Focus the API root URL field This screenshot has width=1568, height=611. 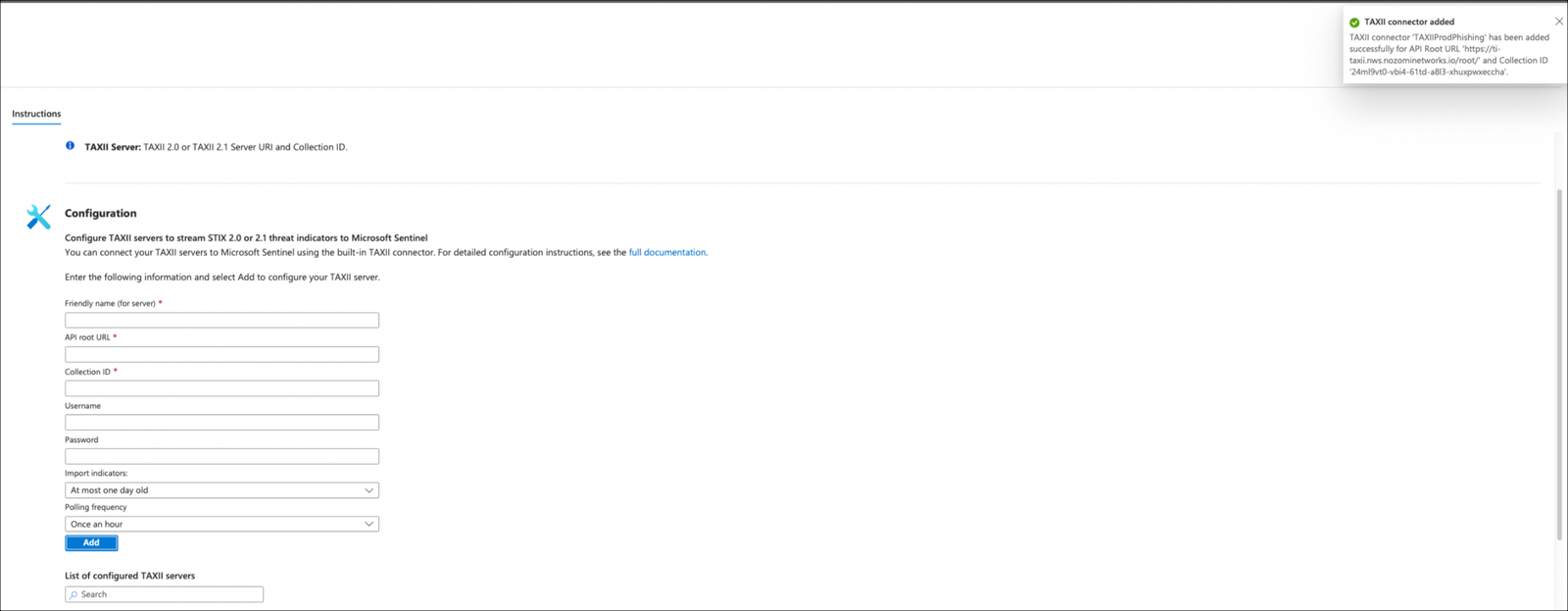click(221, 354)
